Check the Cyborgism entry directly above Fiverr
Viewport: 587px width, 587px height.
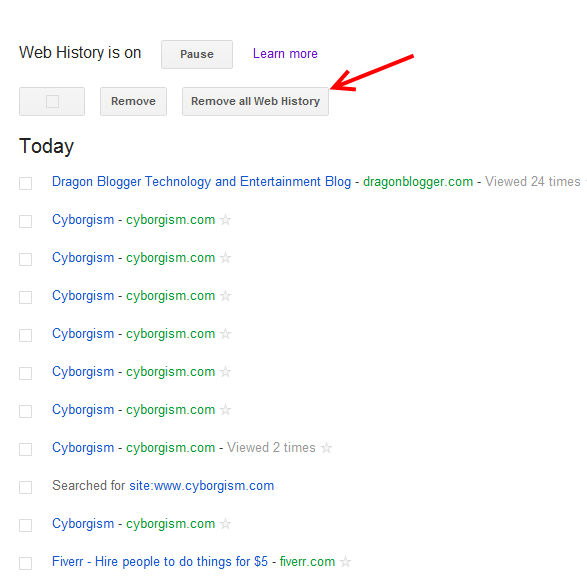click(25, 525)
